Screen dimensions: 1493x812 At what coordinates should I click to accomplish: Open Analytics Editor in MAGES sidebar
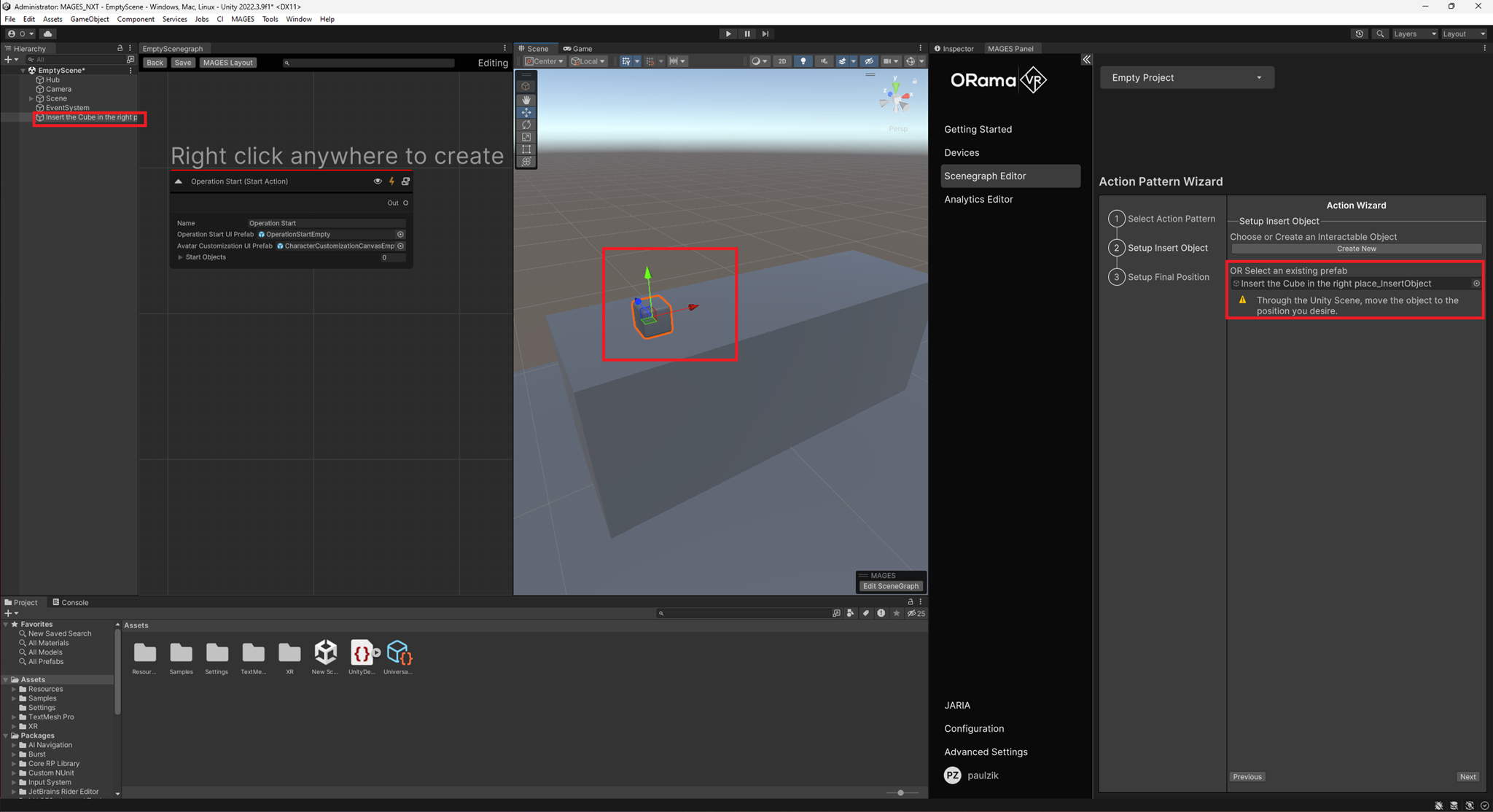pyautogui.click(x=978, y=199)
